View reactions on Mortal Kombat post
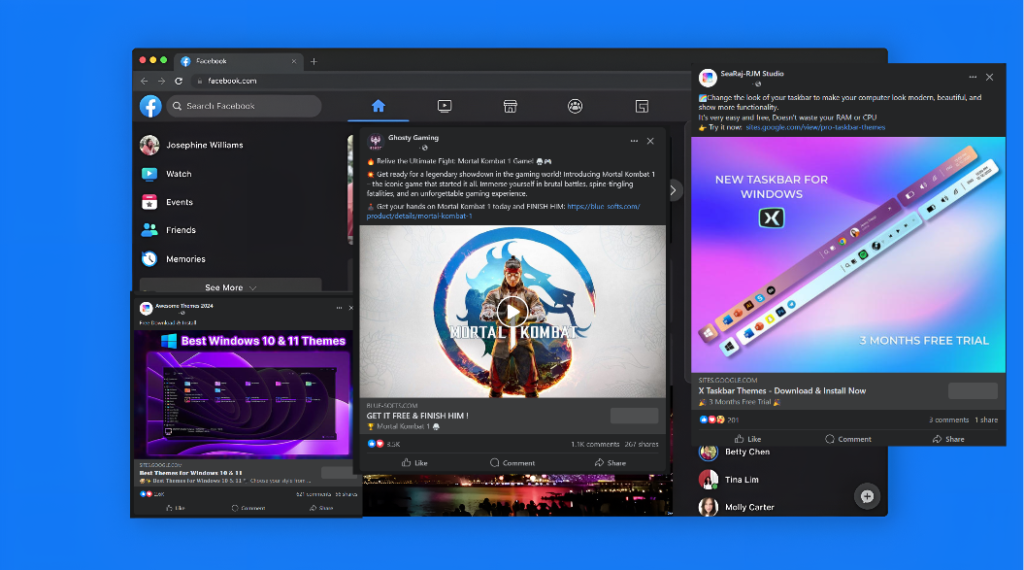 click(x=383, y=444)
